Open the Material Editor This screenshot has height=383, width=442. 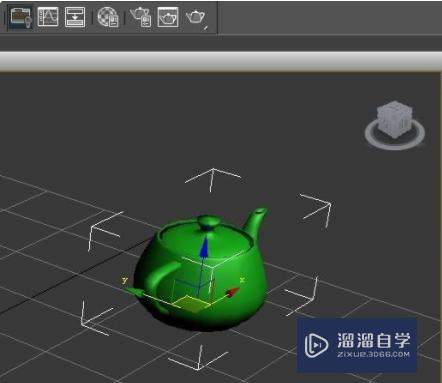pos(108,17)
